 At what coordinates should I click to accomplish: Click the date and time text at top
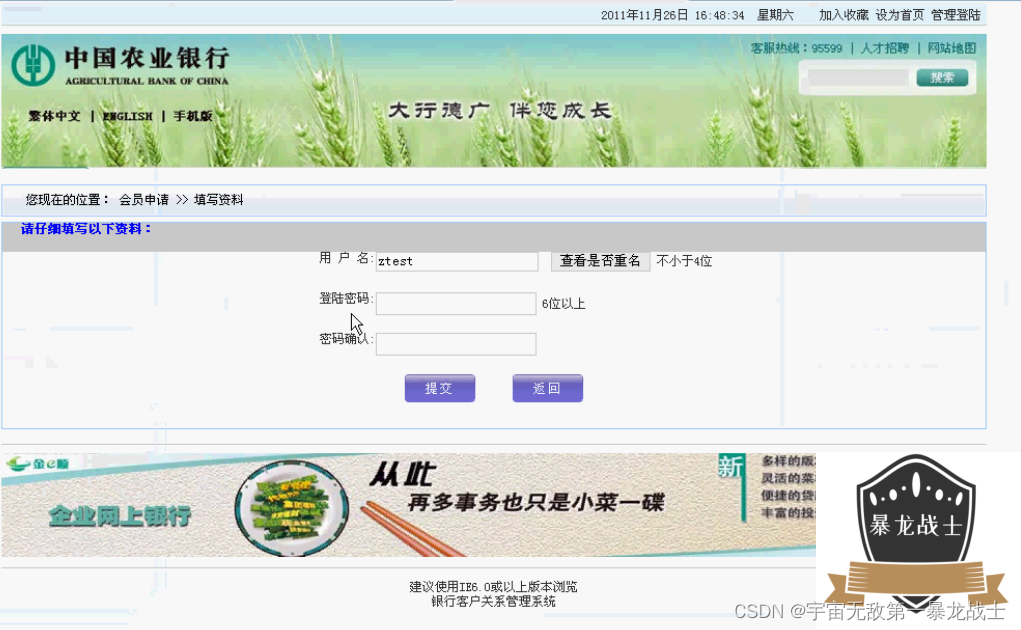[672, 15]
